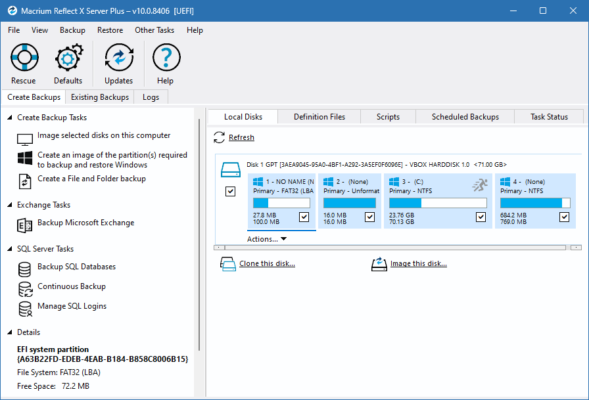Open the Defaults gear settings
The height and width of the screenshot is (400, 589).
69,57
